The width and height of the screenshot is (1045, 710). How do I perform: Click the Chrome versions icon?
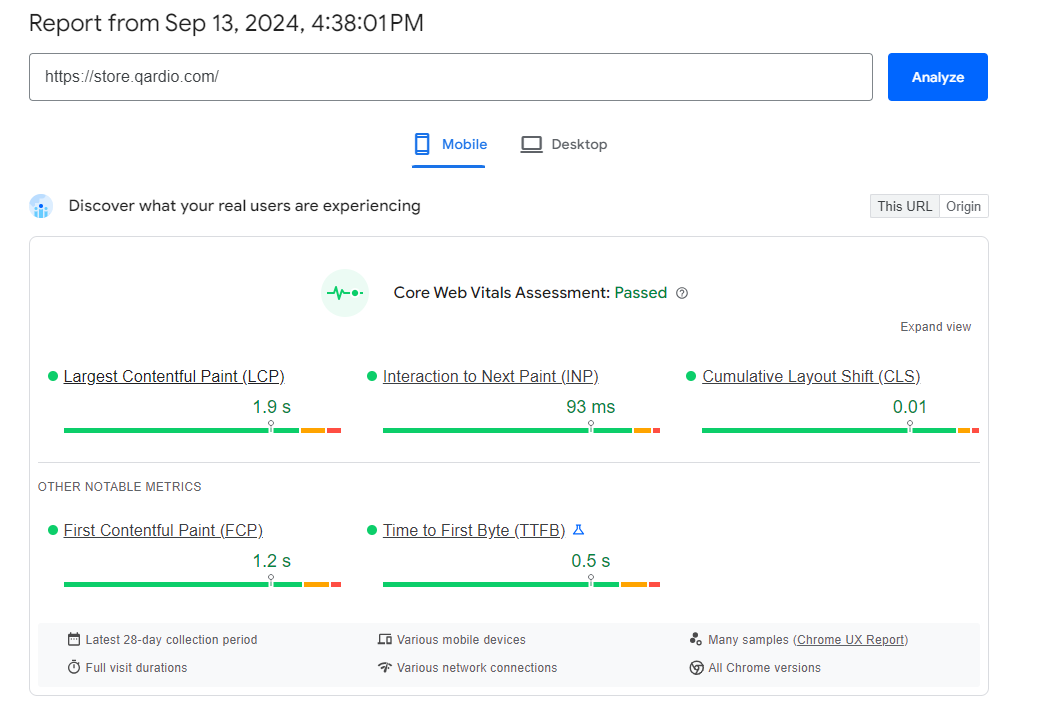[x=696, y=668]
